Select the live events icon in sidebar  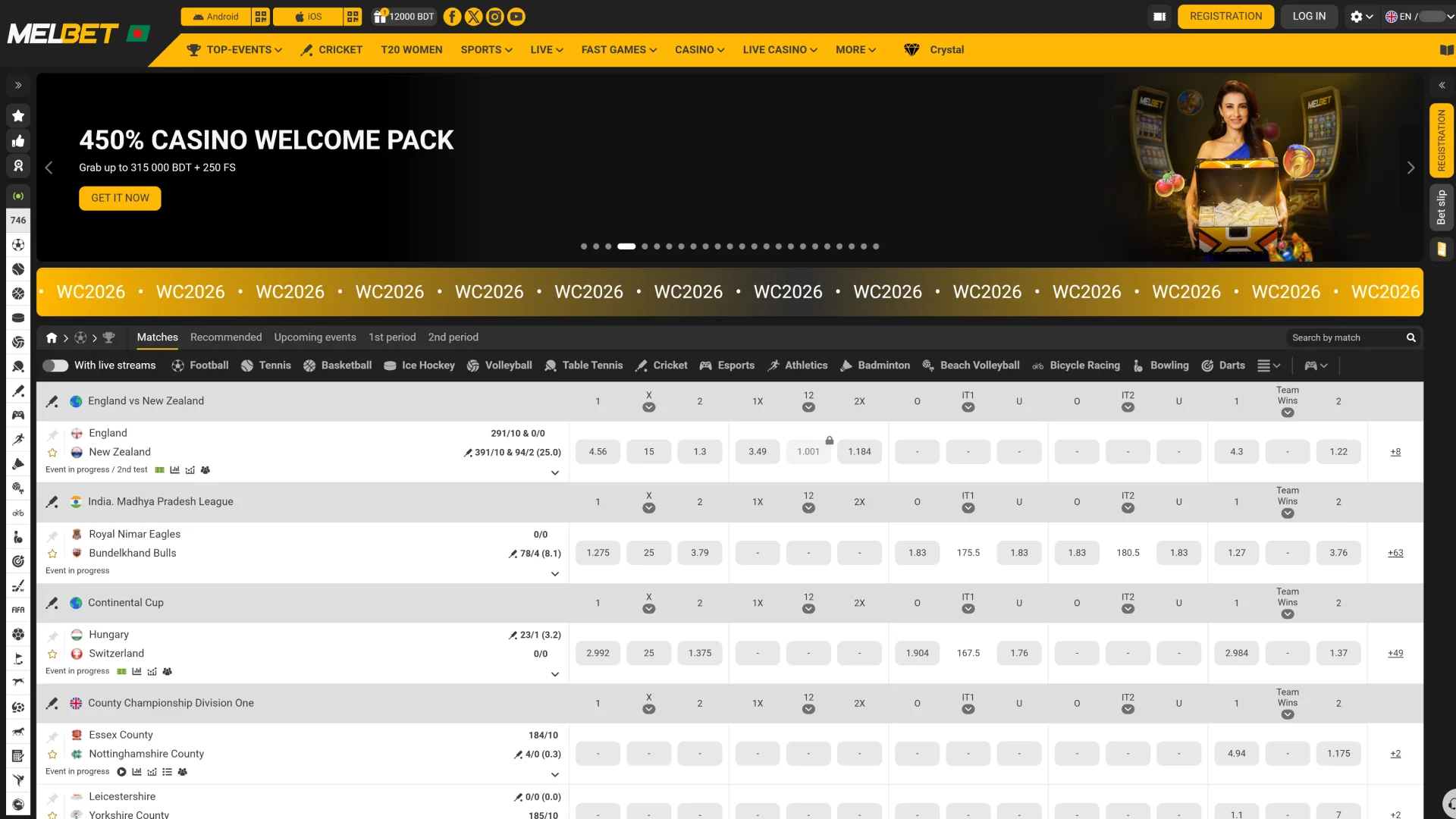[x=18, y=196]
